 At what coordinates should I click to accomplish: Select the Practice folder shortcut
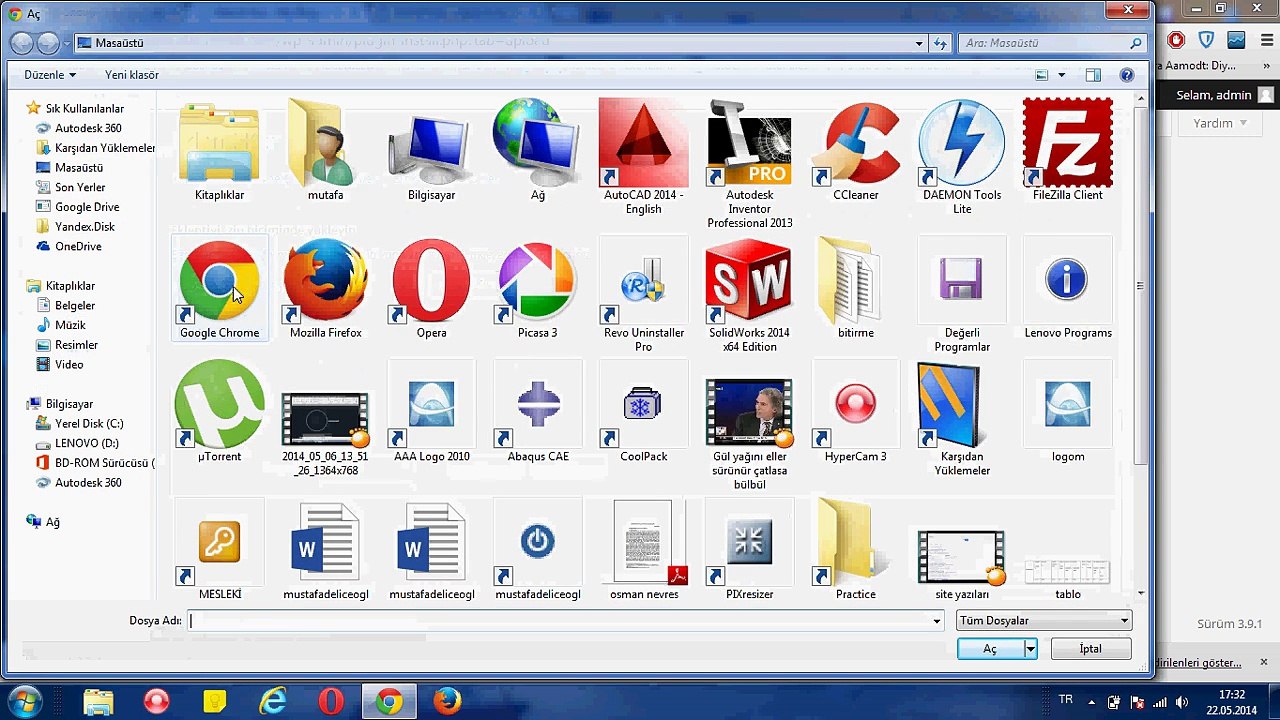855,550
